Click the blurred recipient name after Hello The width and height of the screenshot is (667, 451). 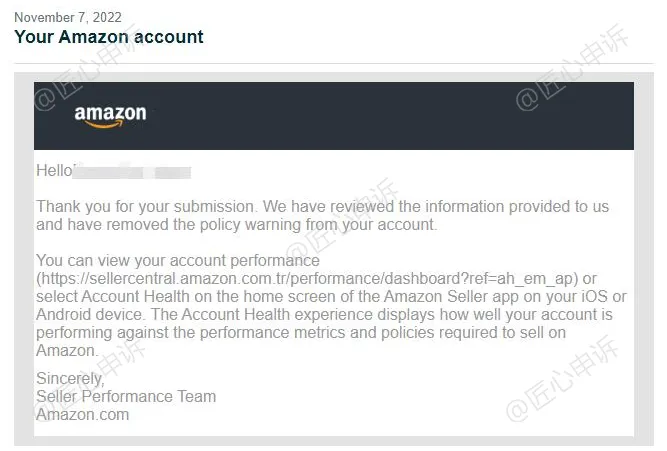[132, 171]
